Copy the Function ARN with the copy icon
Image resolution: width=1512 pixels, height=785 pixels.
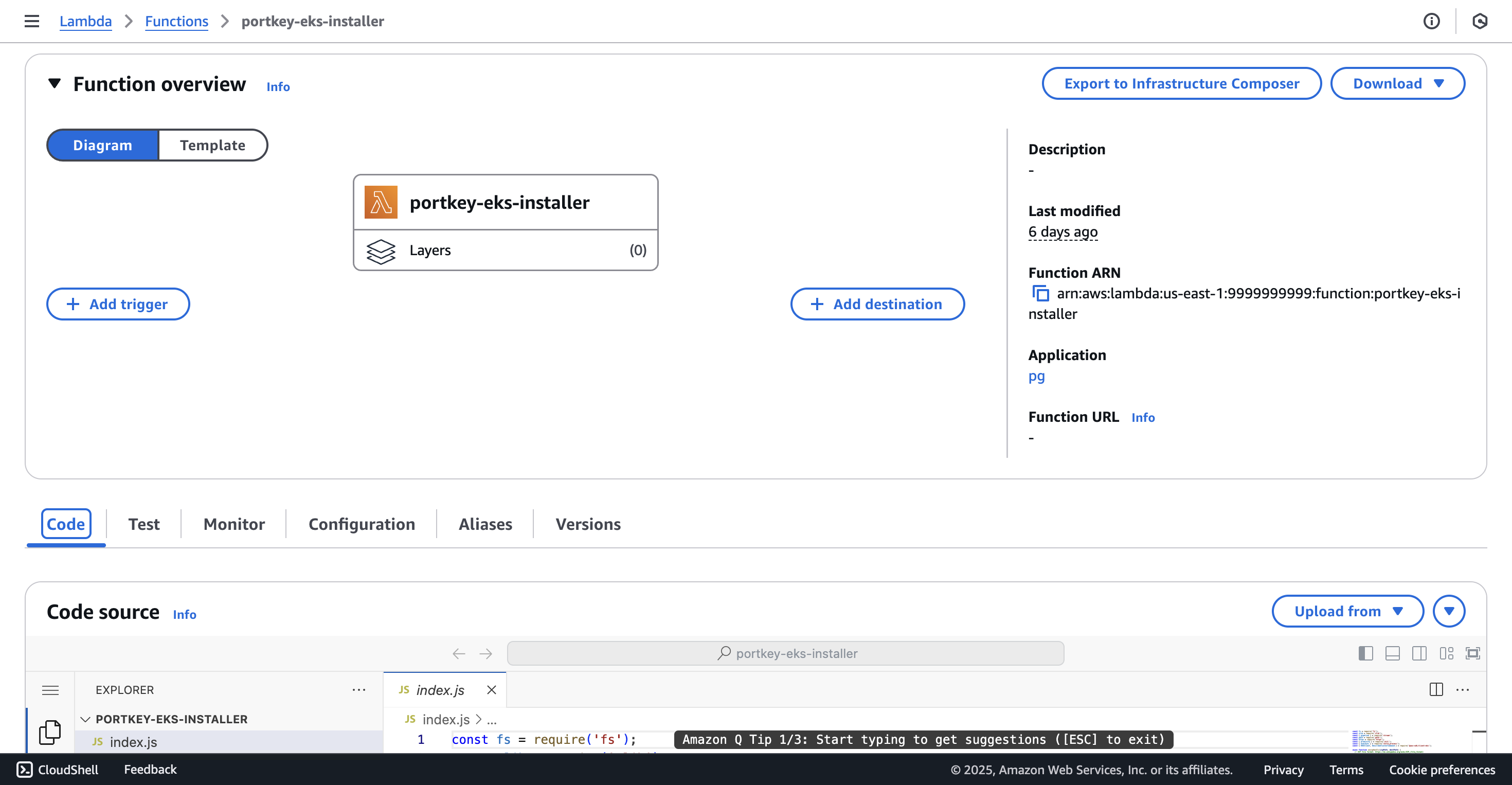(1040, 293)
